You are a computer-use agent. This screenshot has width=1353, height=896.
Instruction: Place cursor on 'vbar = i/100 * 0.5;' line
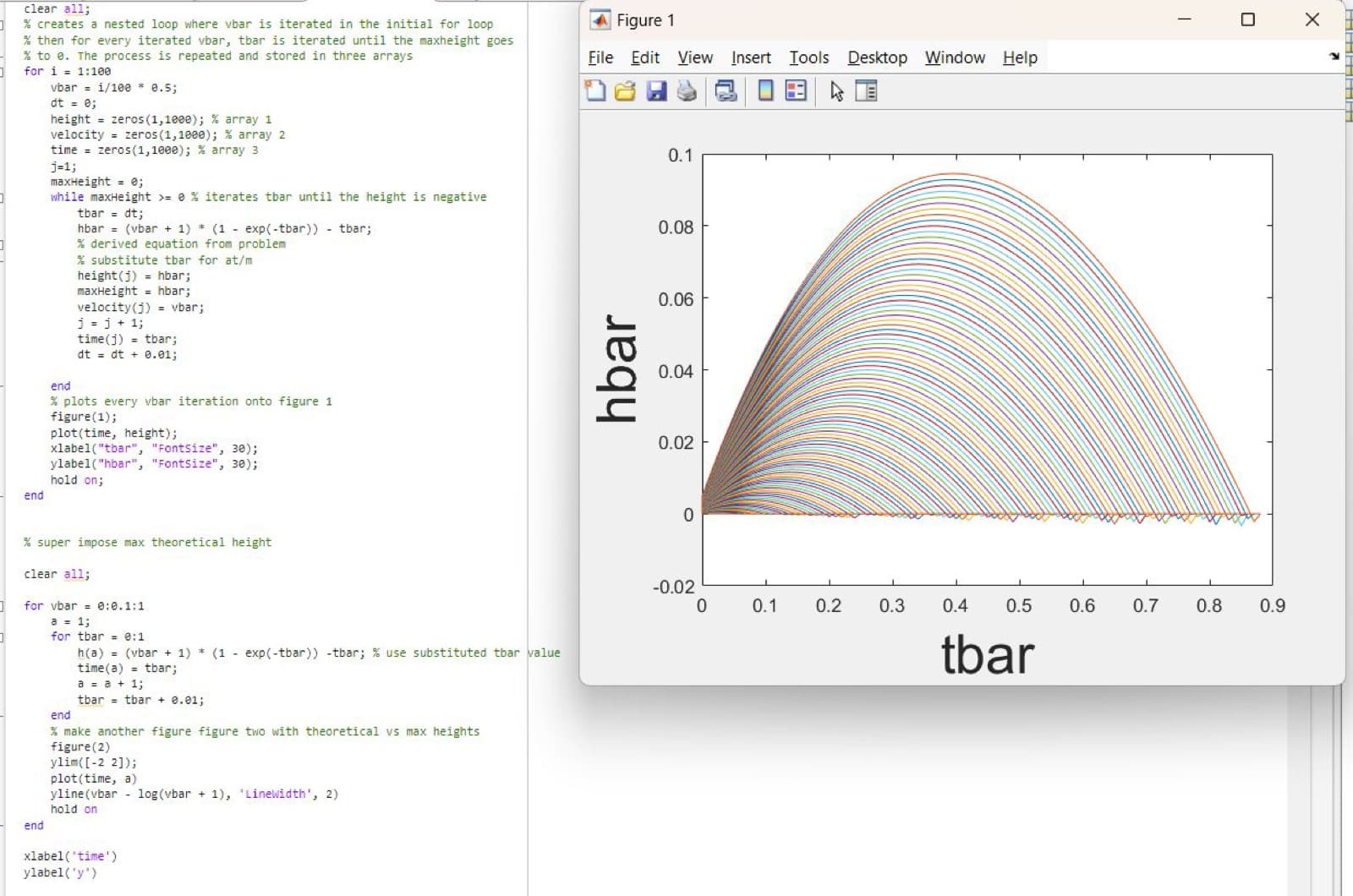114,87
